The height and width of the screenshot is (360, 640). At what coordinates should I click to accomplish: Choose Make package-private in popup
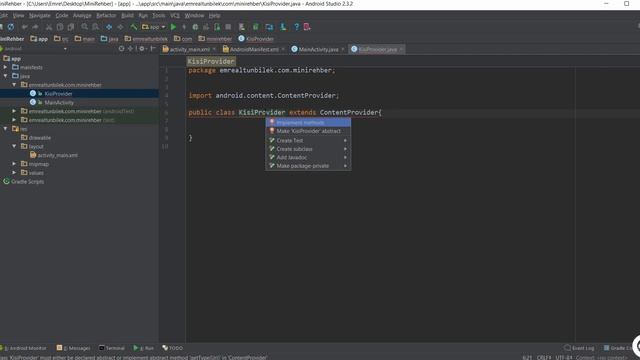(308, 166)
